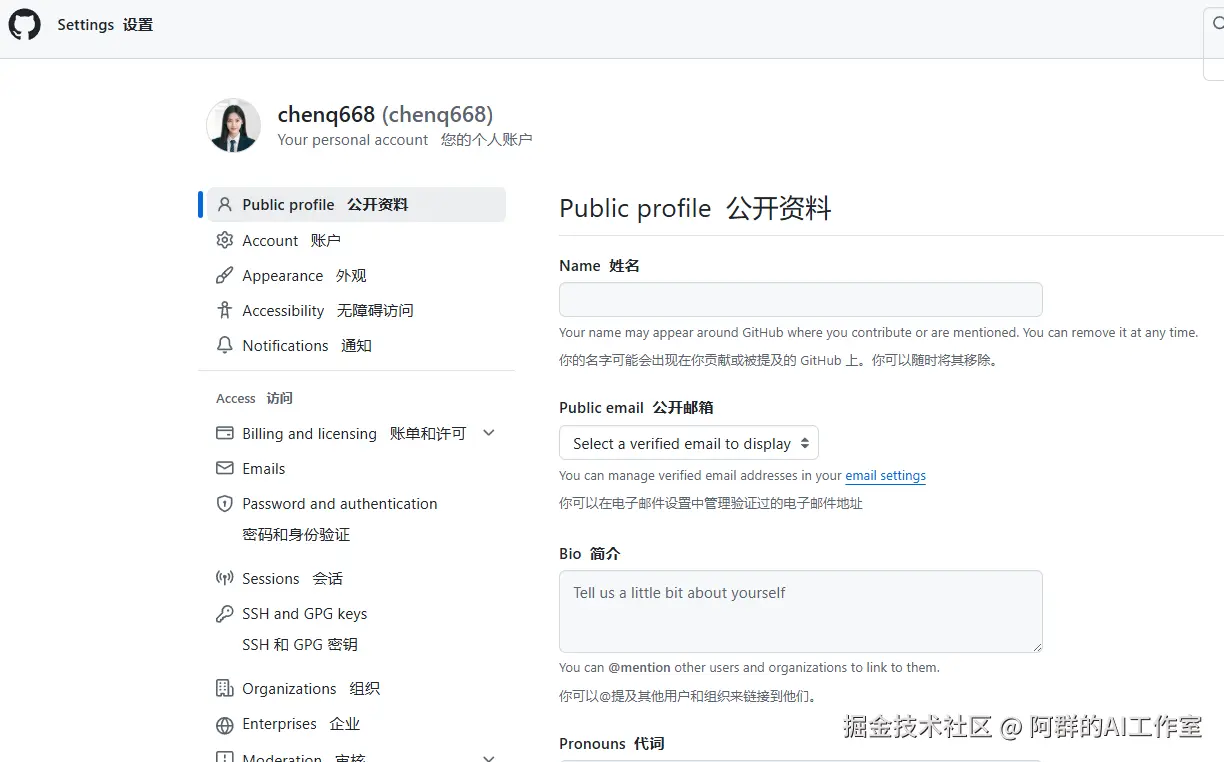Click the globe icon beside Enterprises
The width and height of the screenshot is (1224, 762).
(225, 724)
